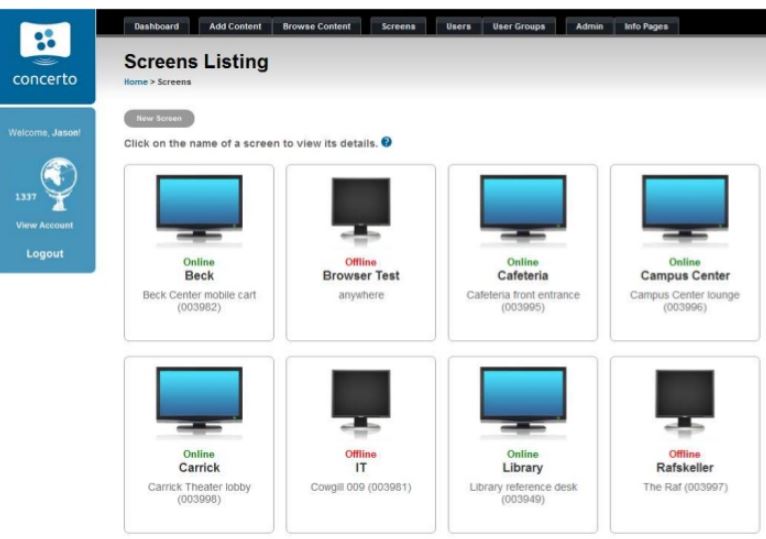Viewport: 766px width, 539px height.
Task: Open the Dashboard tab
Action: pos(156,26)
